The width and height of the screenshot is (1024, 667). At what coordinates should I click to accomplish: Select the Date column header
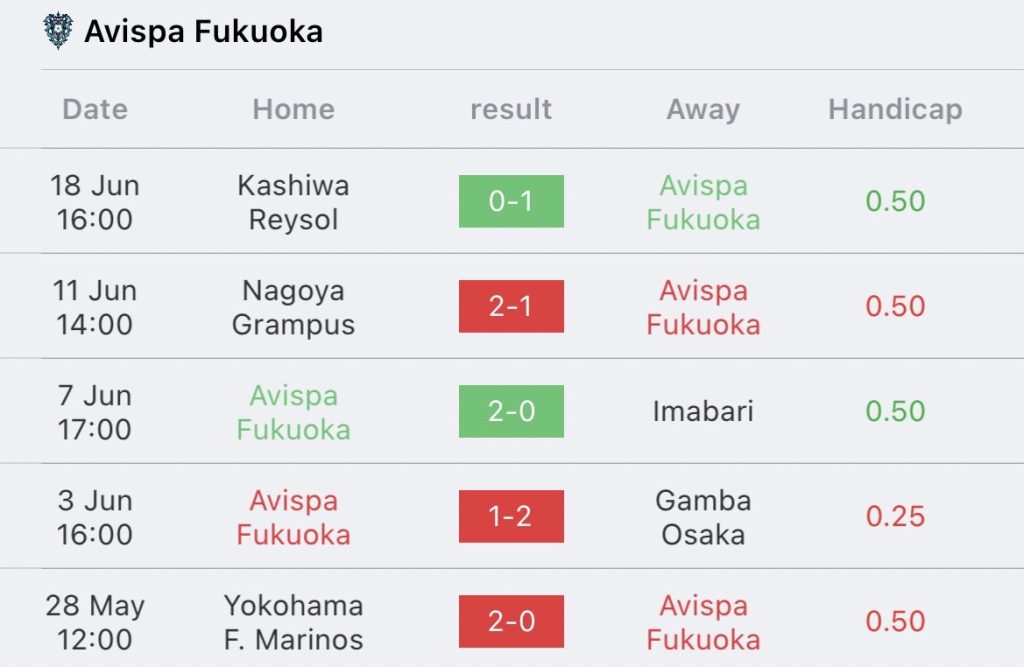coord(95,109)
